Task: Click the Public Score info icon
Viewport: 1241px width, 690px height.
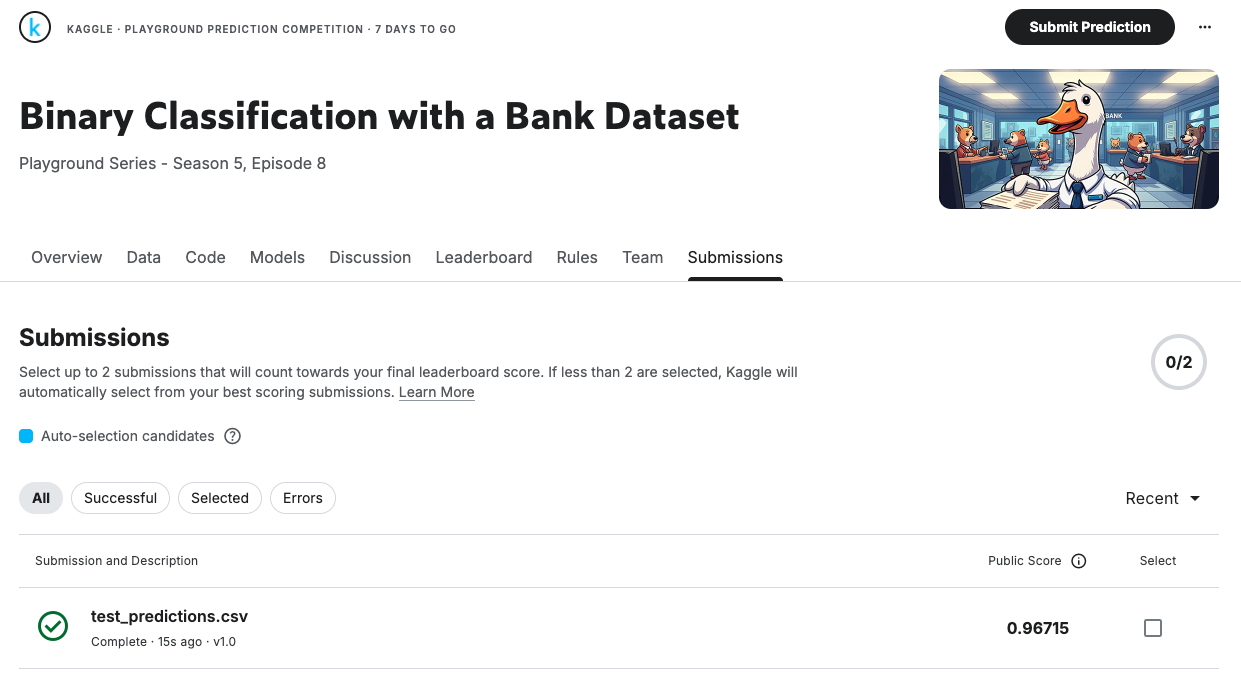Action: [x=1078, y=561]
